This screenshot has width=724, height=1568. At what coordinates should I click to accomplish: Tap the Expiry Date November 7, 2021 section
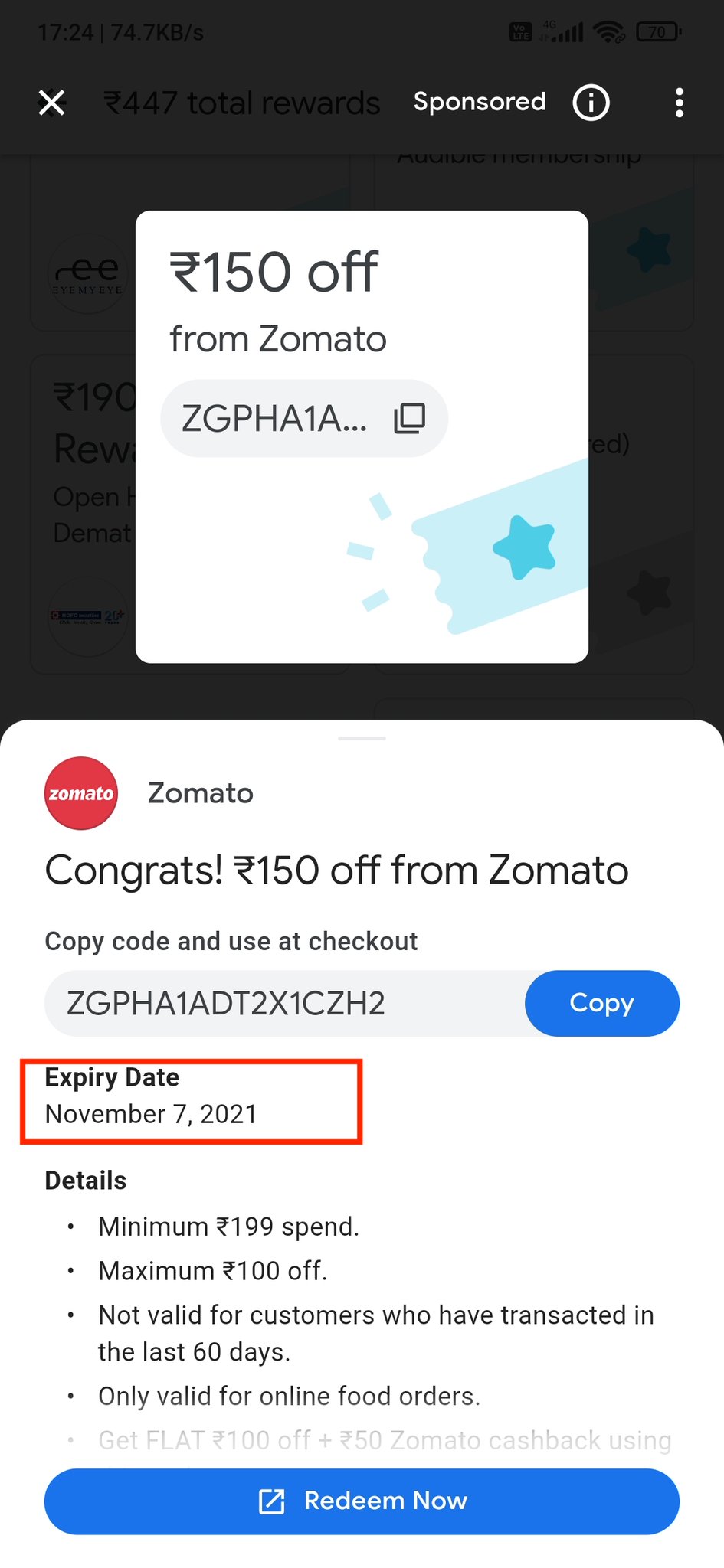[191, 1102]
